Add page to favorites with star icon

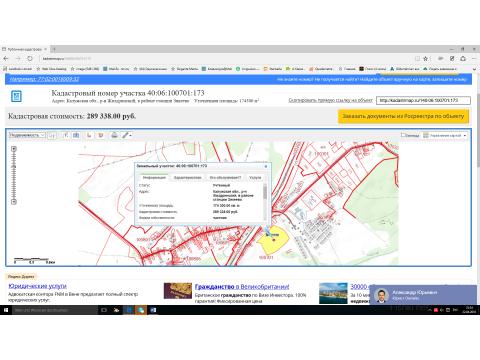pos(425,58)
